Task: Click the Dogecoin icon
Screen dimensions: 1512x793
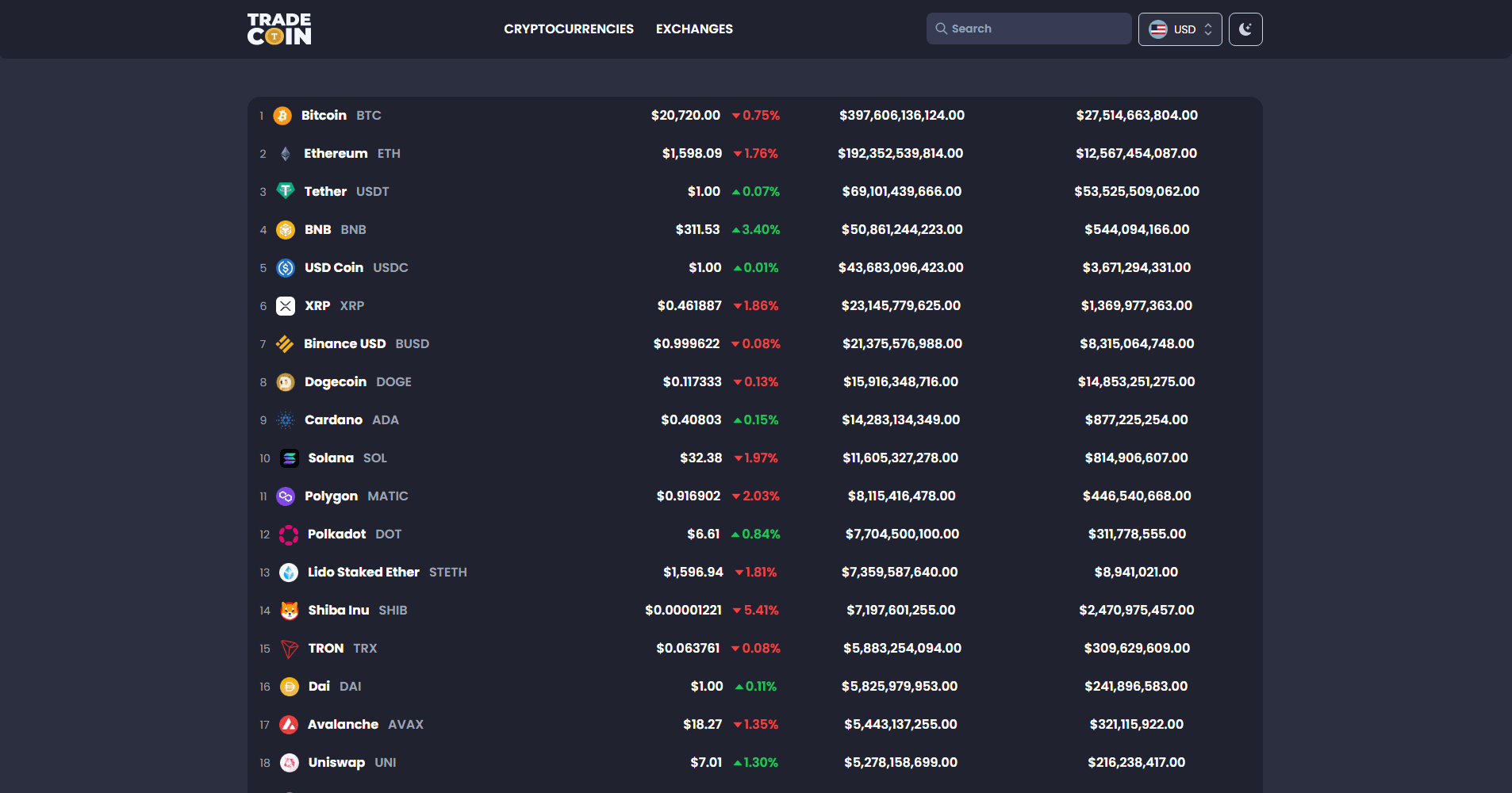Action: coord(286,382)
